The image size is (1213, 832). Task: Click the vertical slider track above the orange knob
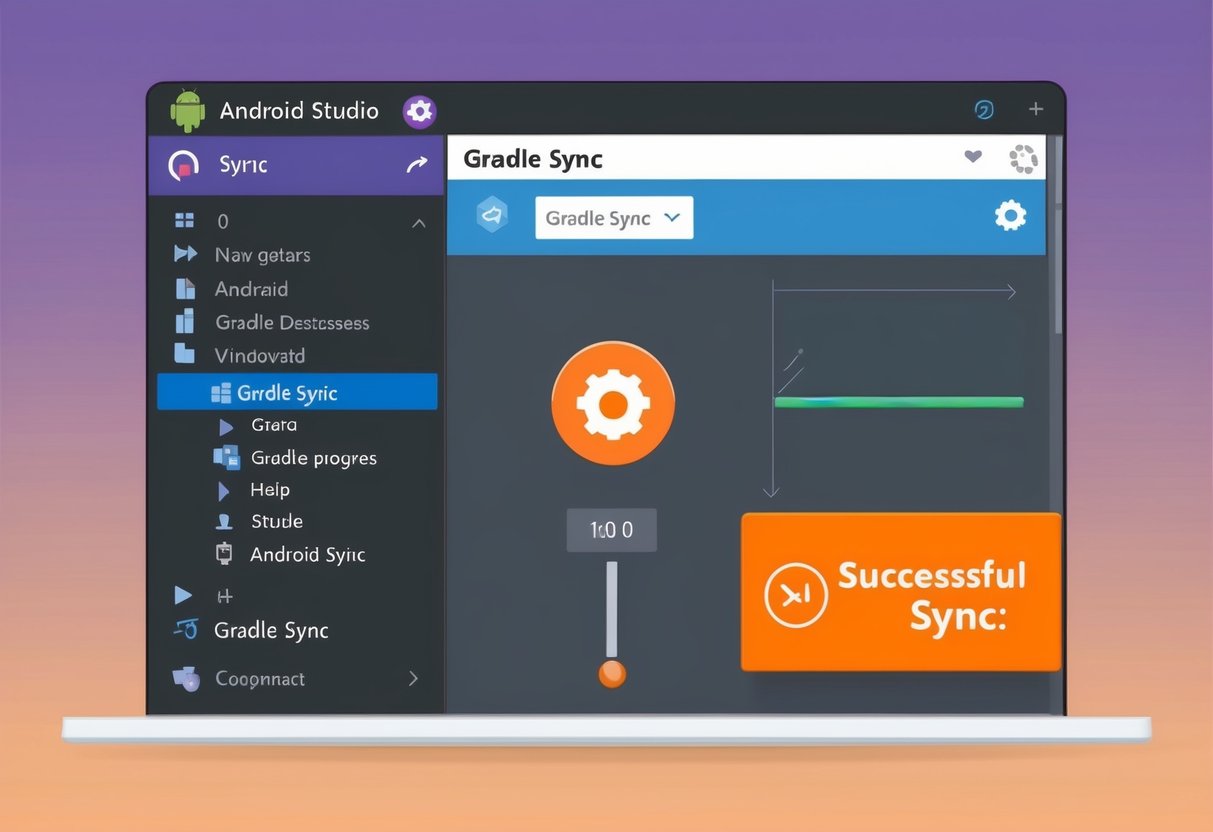point(612,609)
